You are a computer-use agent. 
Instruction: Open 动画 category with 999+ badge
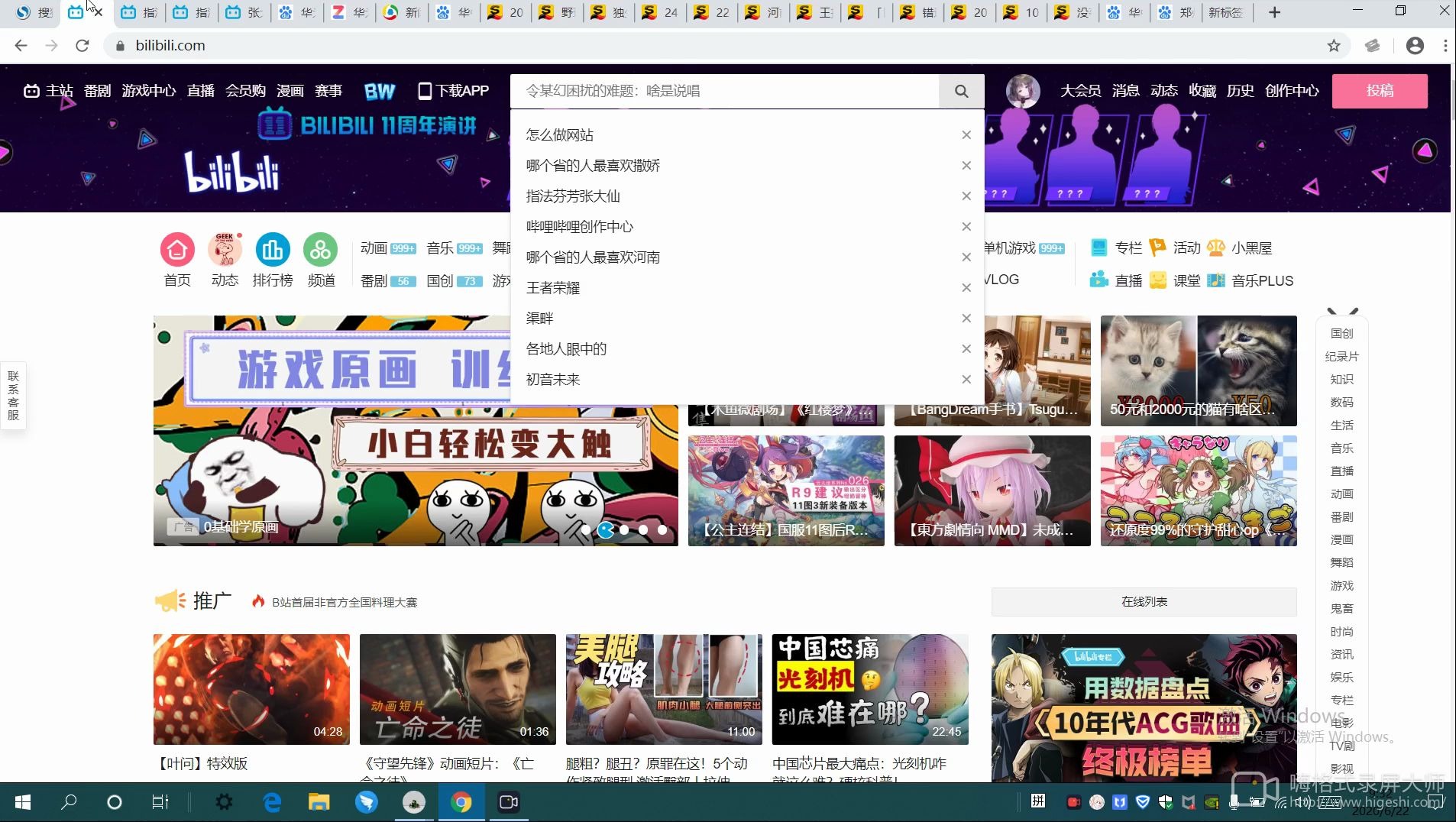[388, 248]
